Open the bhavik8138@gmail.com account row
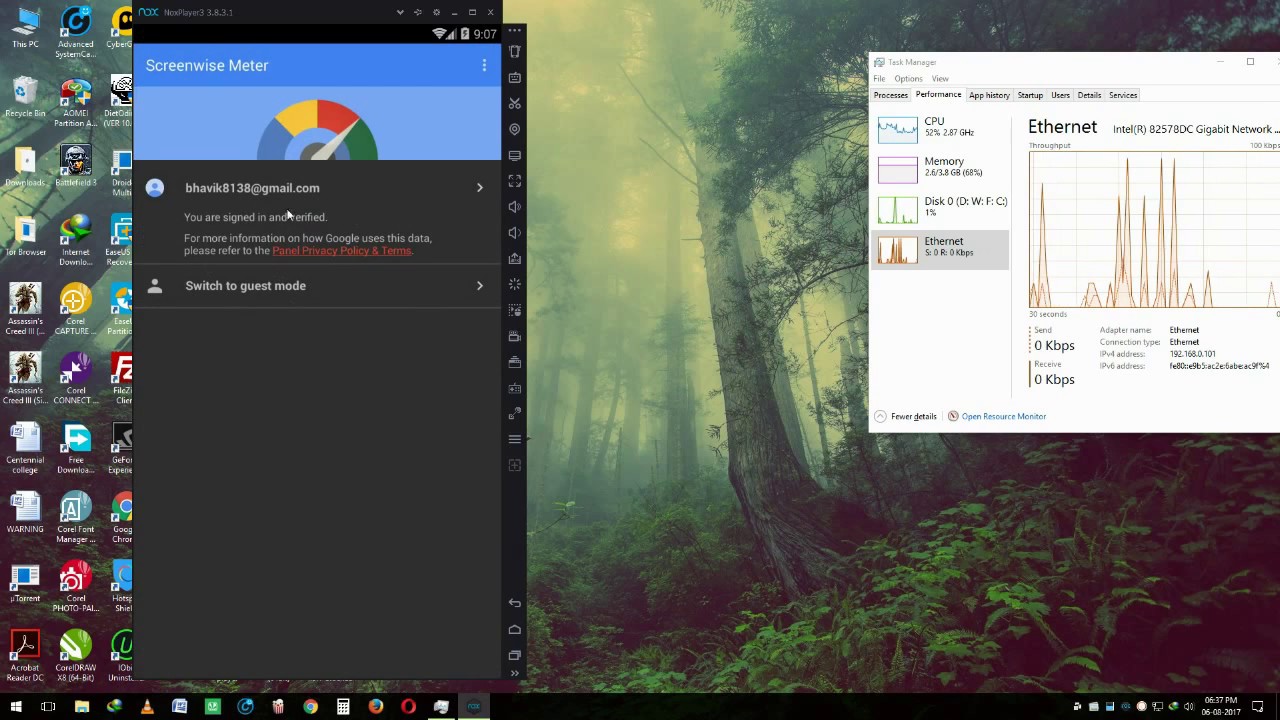Viewport: 1280px width, 720px height. tap(317, 188)
